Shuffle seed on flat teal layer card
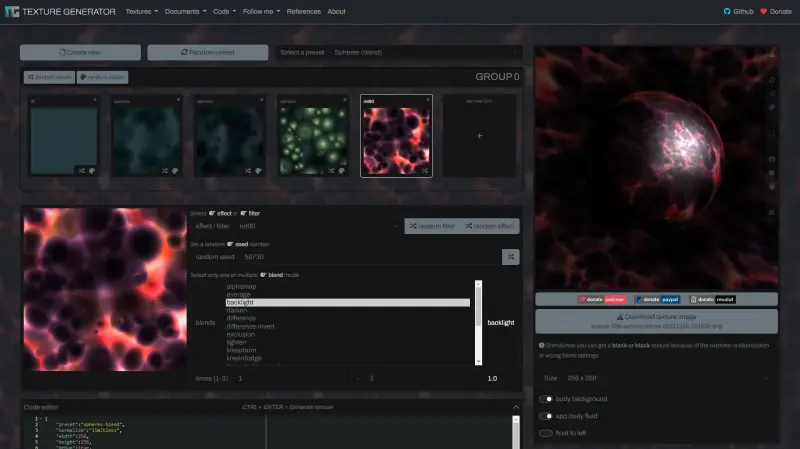Image resolution: width=800 pixels, height=449 pixels. click(82, 170)
